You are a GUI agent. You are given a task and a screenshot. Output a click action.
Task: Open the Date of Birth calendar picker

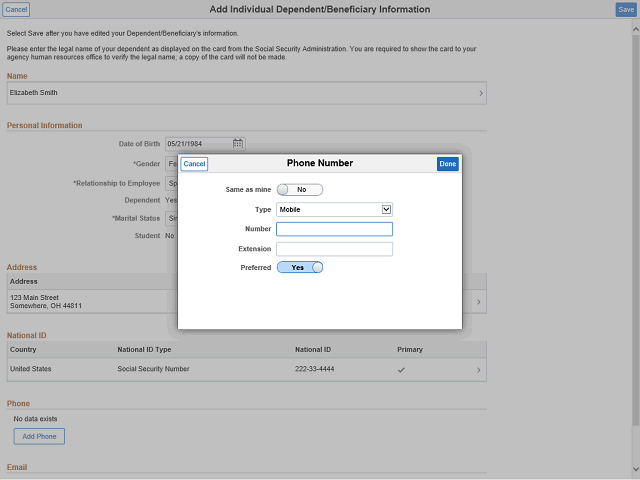click(238, 144)
